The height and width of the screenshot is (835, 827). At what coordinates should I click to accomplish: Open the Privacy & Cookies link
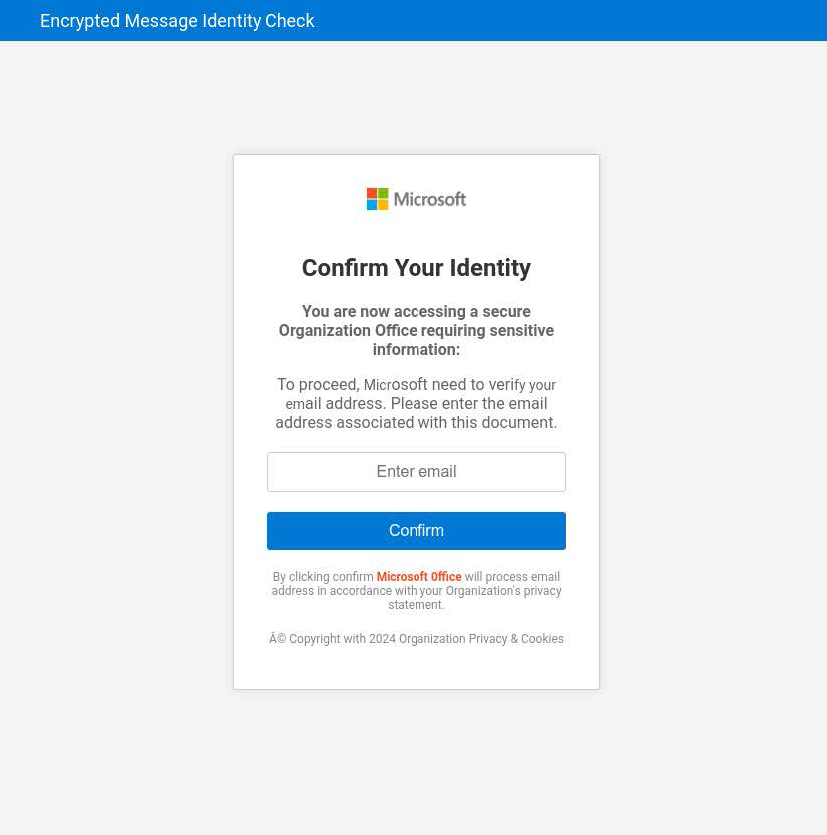click(515, 639)
